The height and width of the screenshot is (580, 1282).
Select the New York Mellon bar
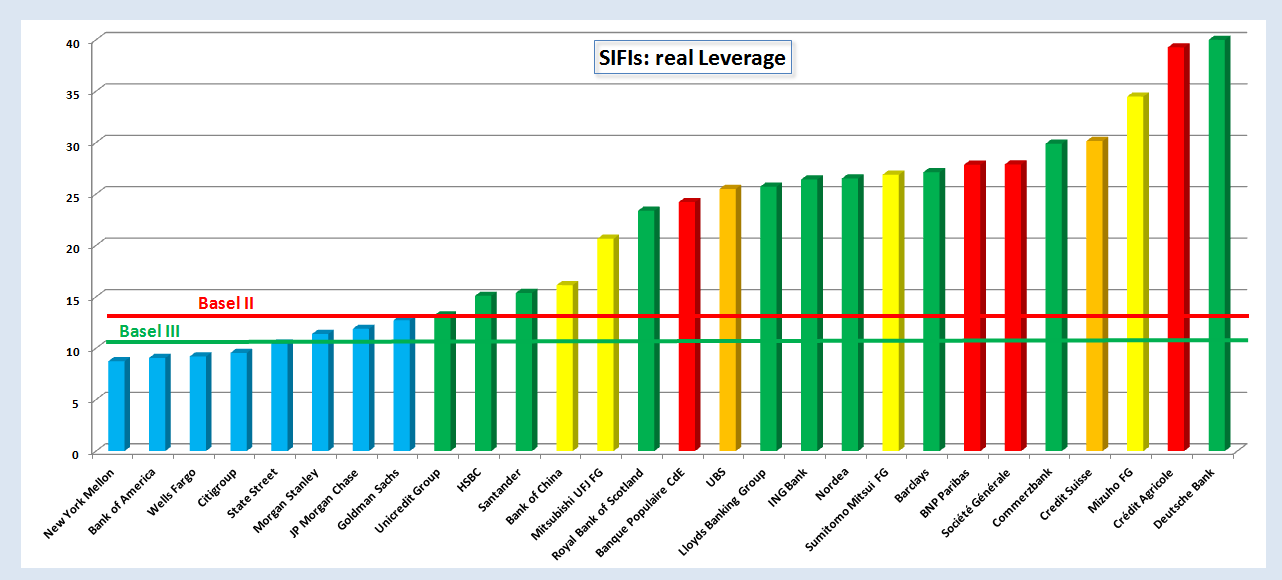[x=117, y=404]
